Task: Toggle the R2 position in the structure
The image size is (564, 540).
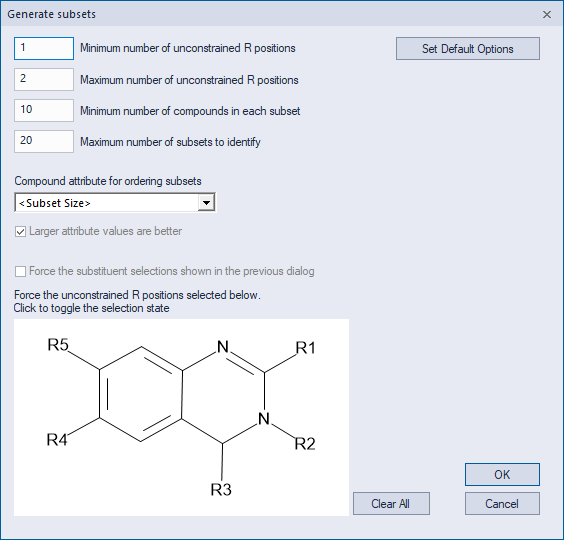Action: tap(305, 444)
